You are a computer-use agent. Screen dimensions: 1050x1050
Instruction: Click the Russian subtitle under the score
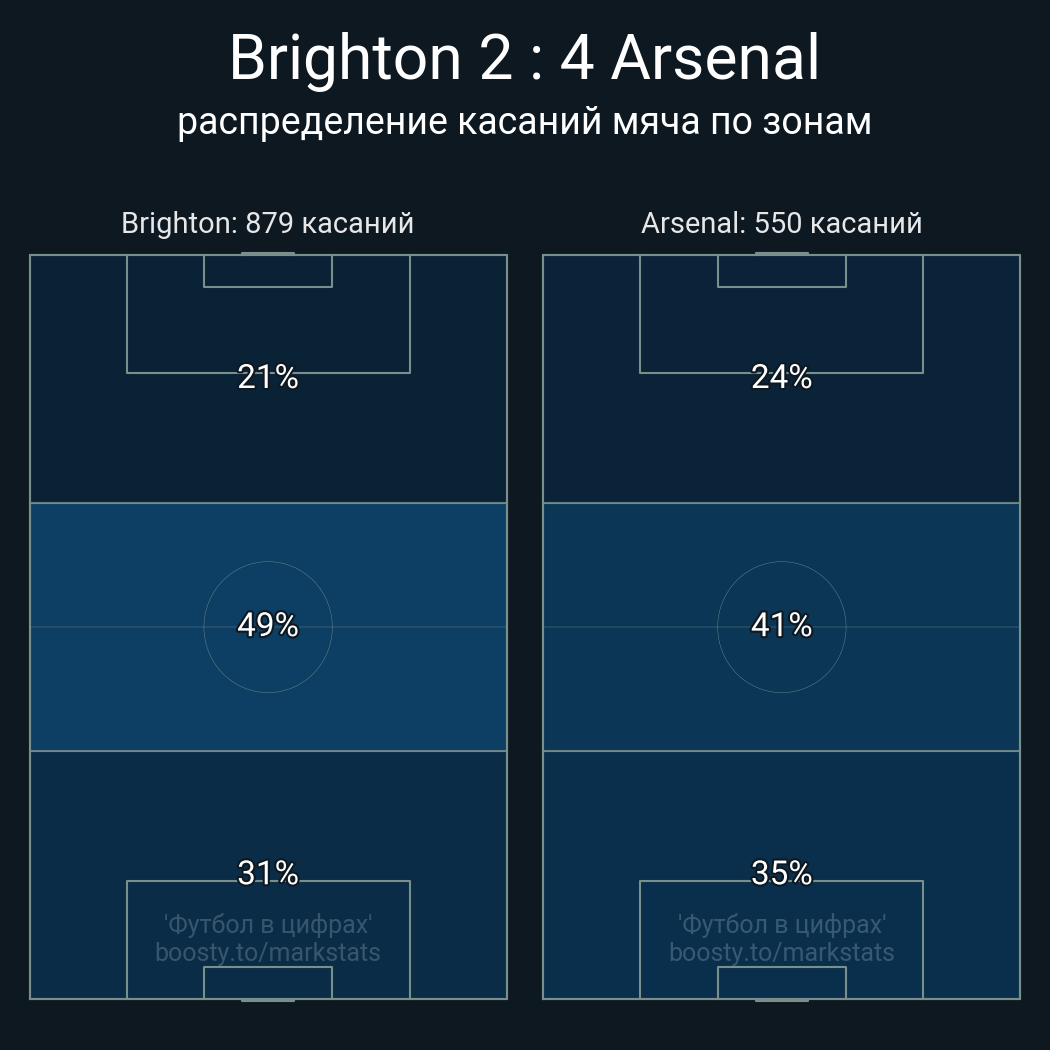[x=524, y=121]
